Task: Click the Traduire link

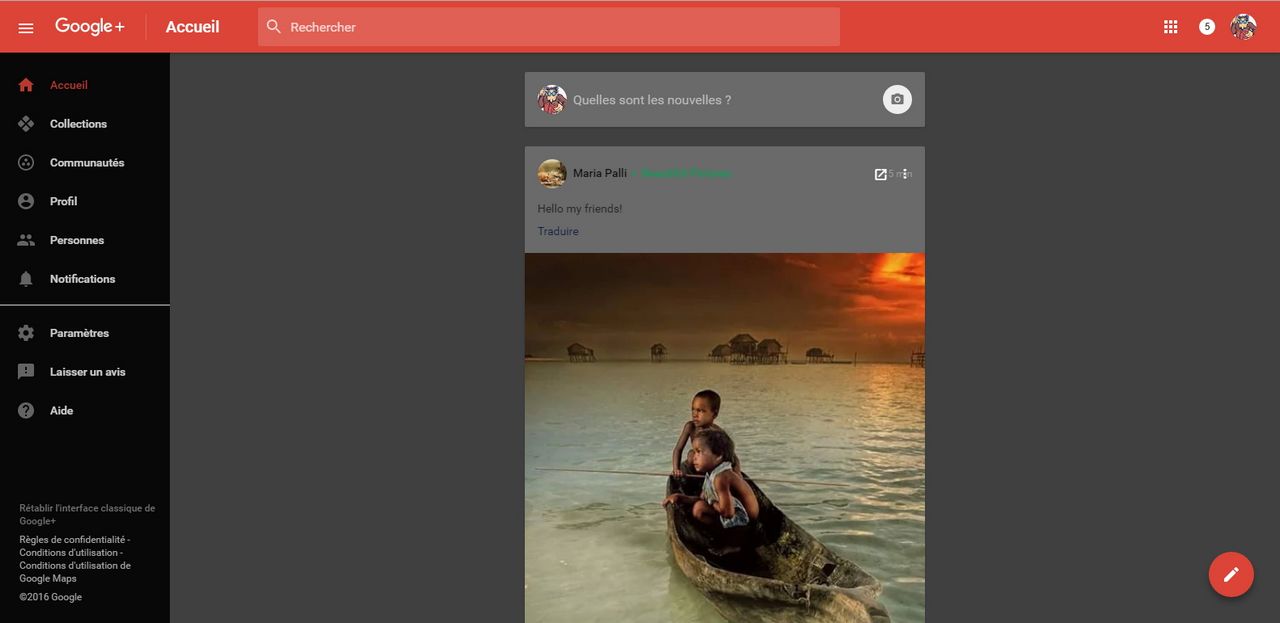Action: 558,231
